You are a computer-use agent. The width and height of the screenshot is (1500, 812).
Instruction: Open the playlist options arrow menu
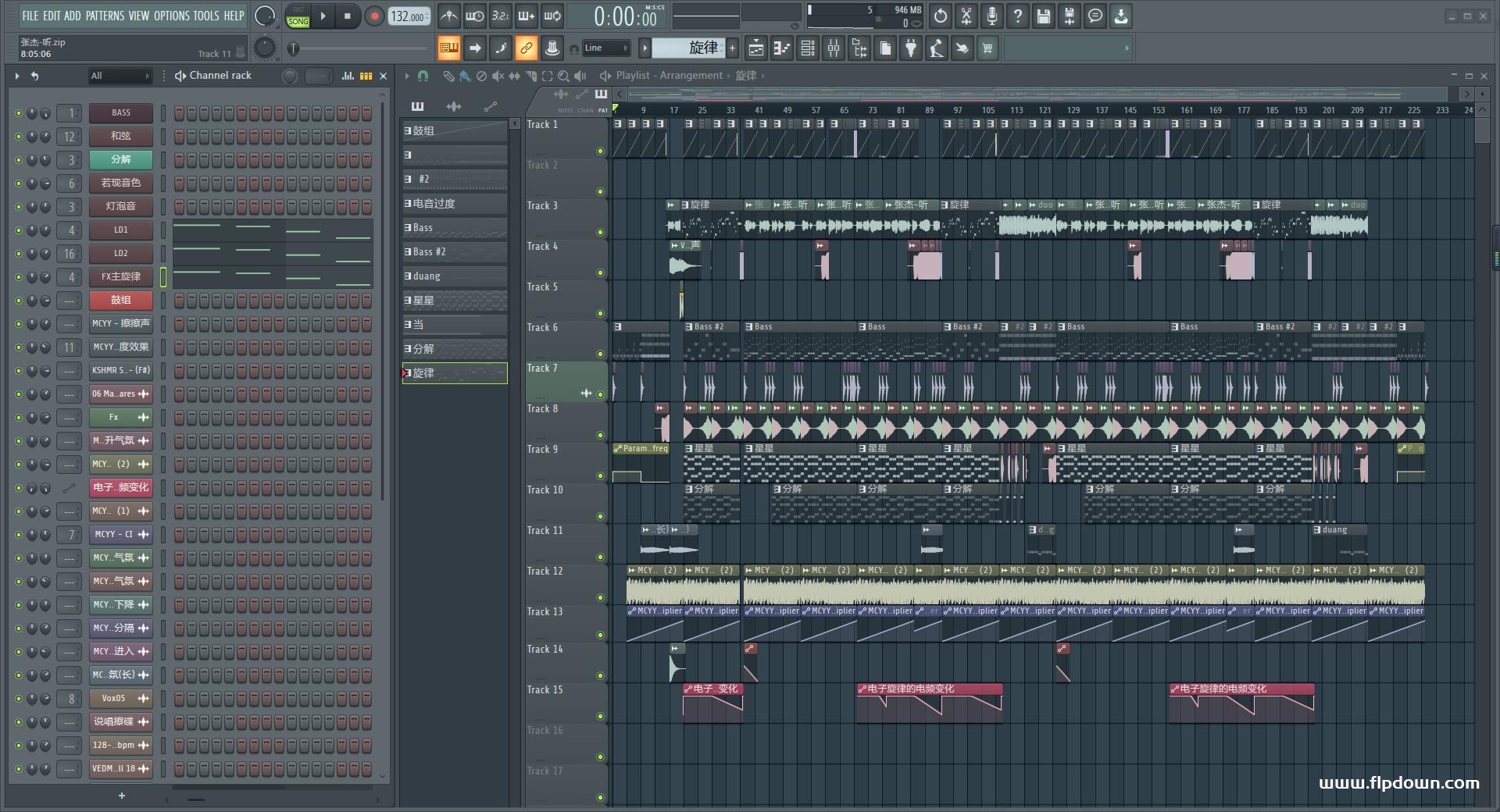[x=406, y=76]
